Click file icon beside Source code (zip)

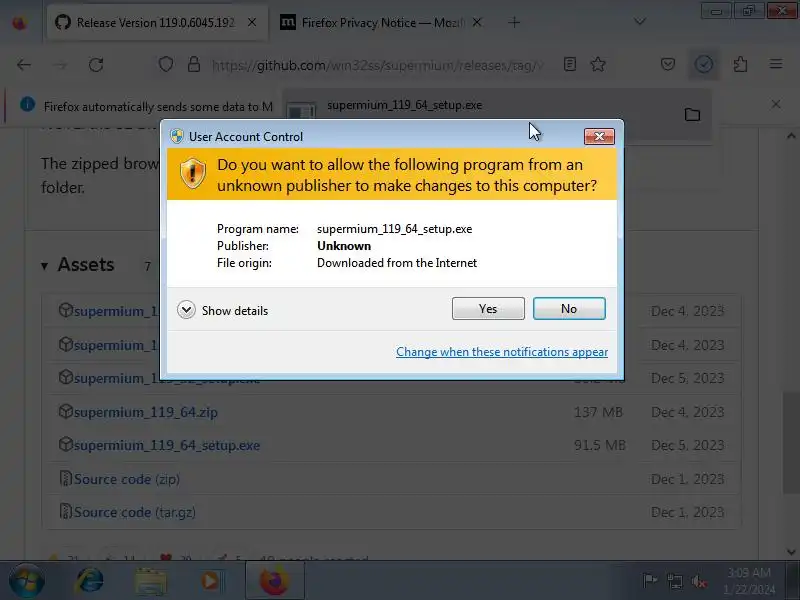click(66, 479)
